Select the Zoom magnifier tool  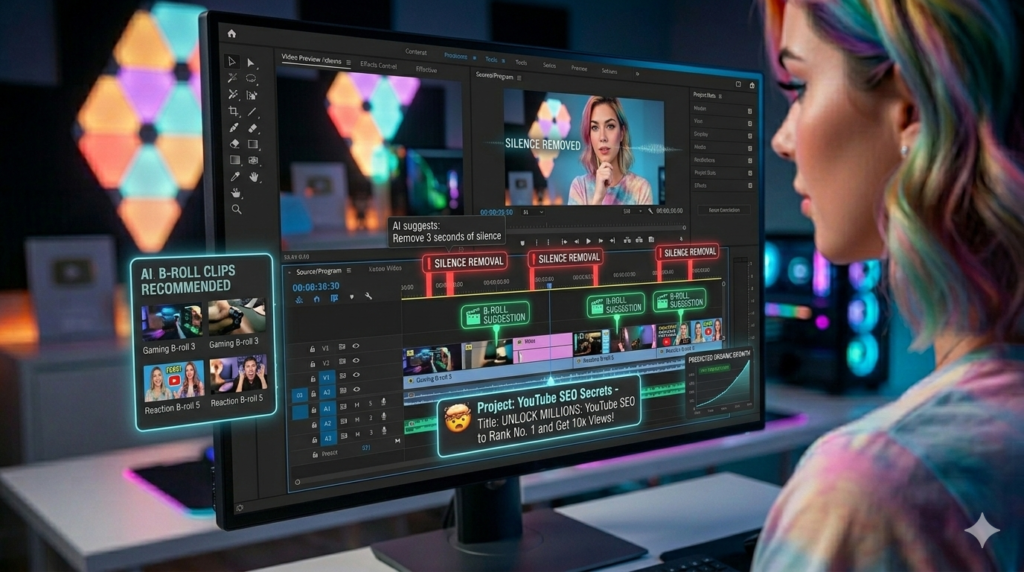[236, 209]
